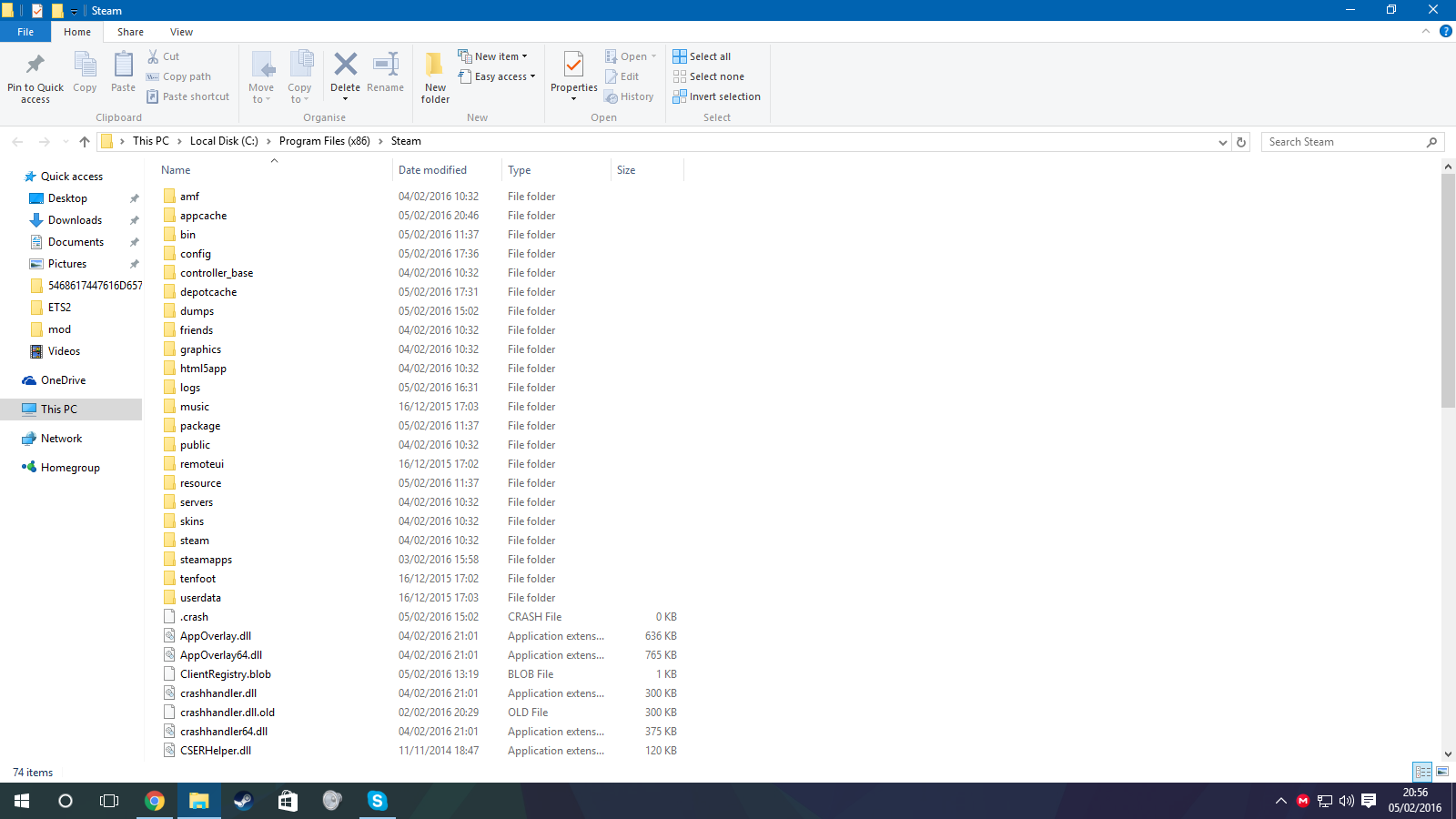This screenshot has width=1456, height=819.
Task: Select Homegroup in navigation pane
Action: pos(70,468)
